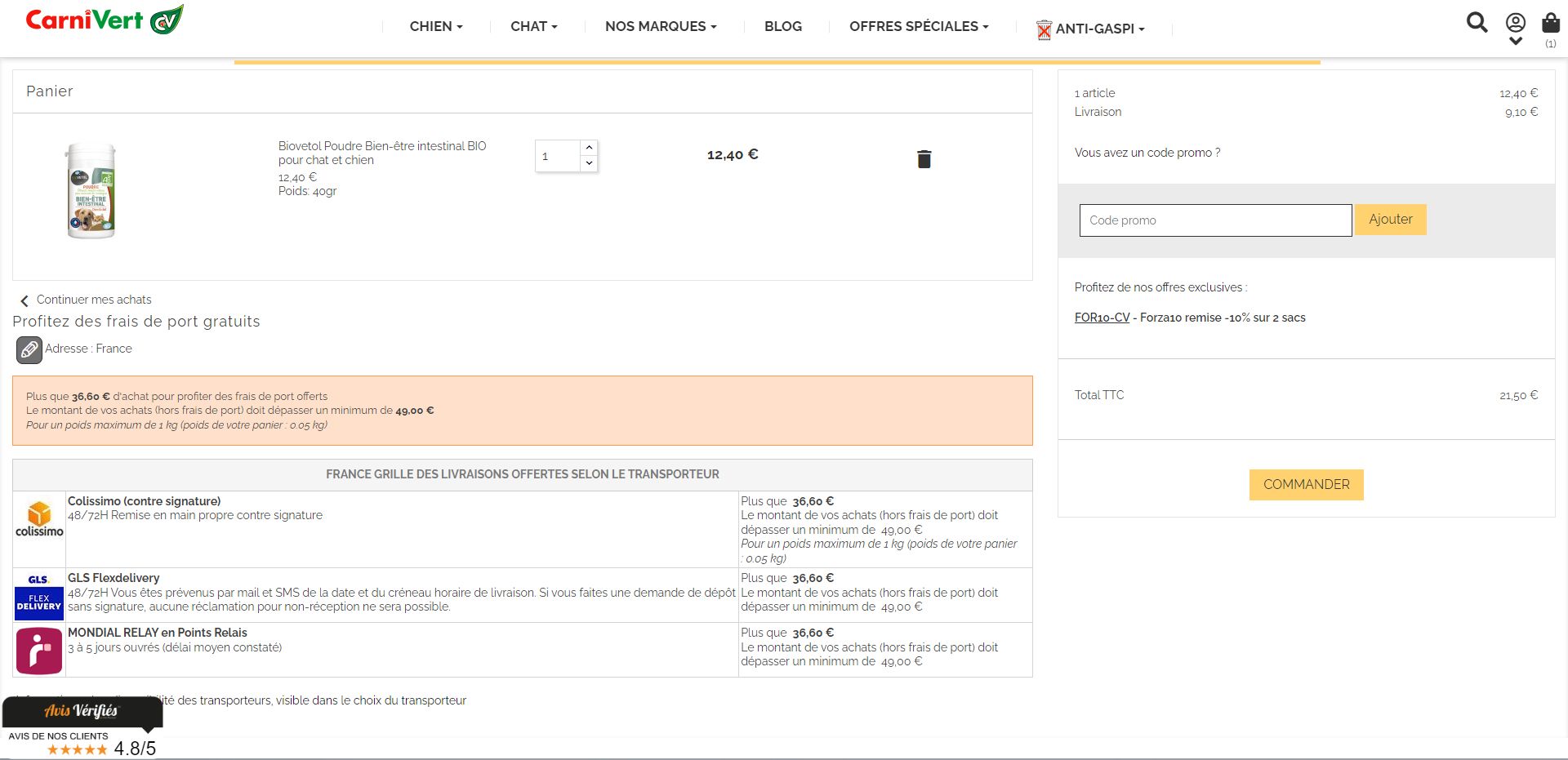Screen dimensions: 1568x760
Task: Open the user account icon
Action: coord(1516,22)
